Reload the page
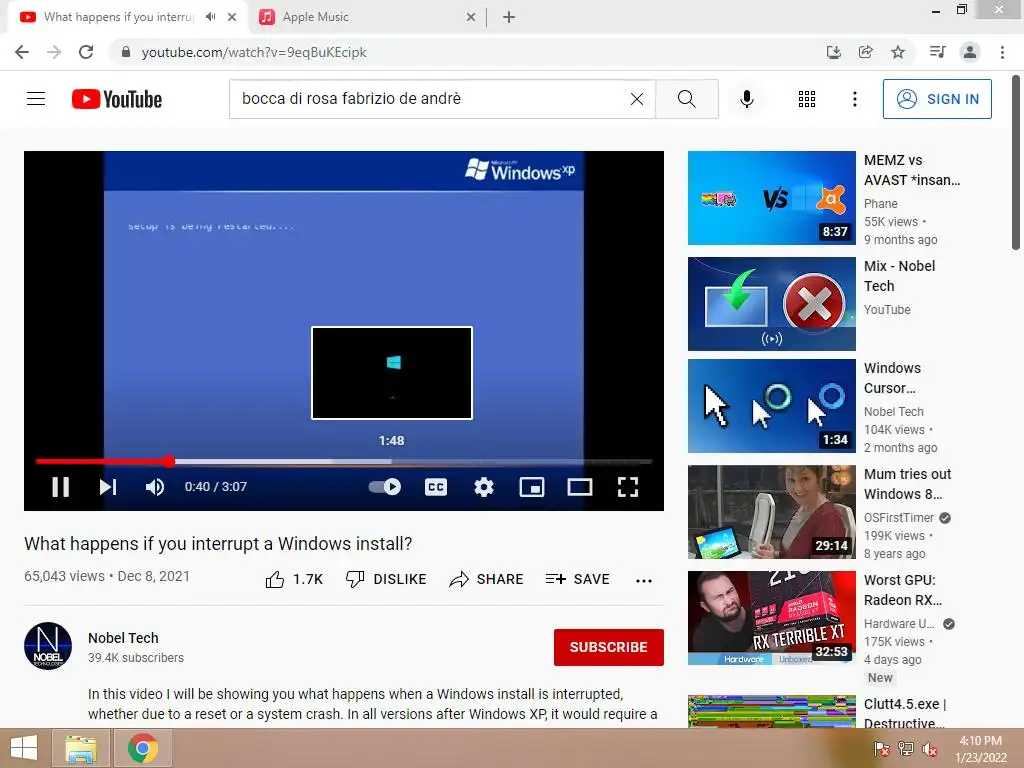This screenshot has height=768, width=1024. [x=86, y=52]
